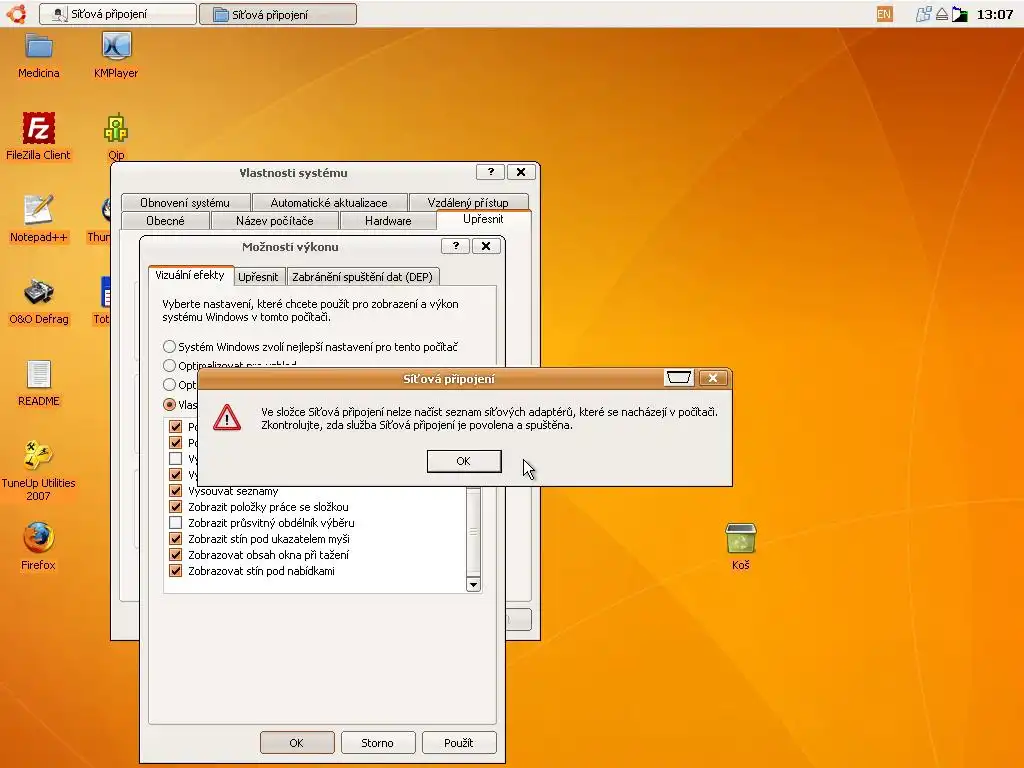1024x768 pixels.
Task: Select the Vizuální efekty tab
Action: (x=190, y=275)
